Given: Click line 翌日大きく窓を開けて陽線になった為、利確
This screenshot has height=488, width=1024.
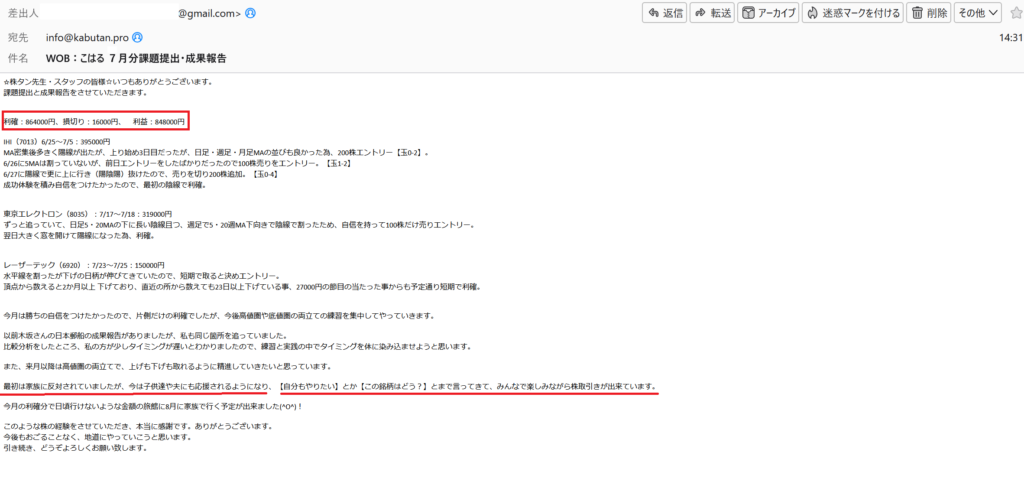Looking at the screenshot, I should [79, 236].
